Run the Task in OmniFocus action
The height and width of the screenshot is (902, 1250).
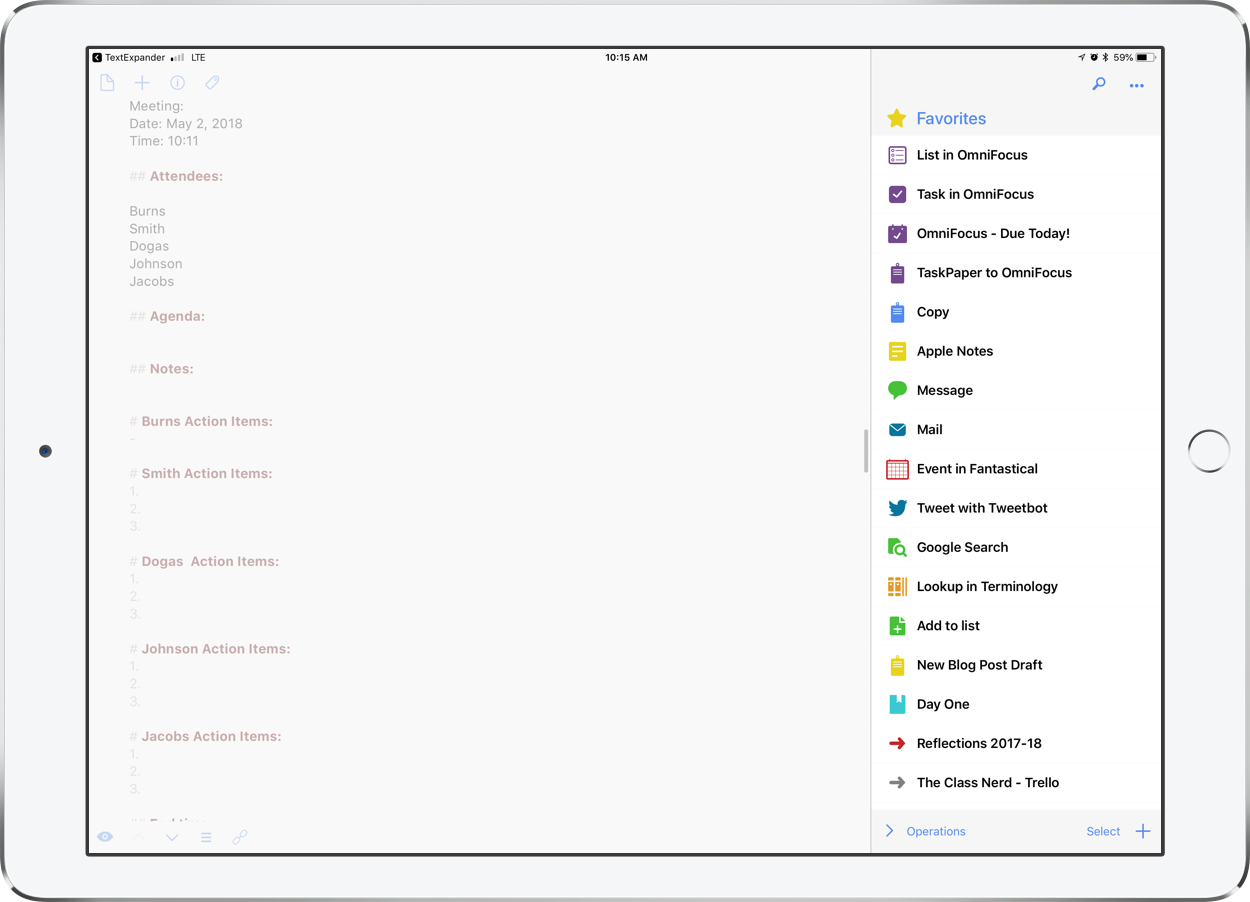[x=1016, y=194]
